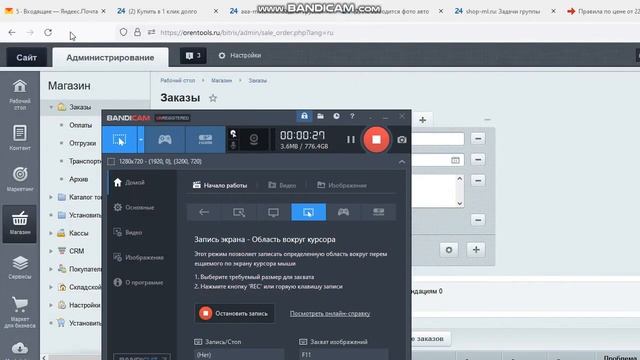Toggle Bandicam webcam overlay icon
Screen dimensions: 640x360
[x=254, y=140]
